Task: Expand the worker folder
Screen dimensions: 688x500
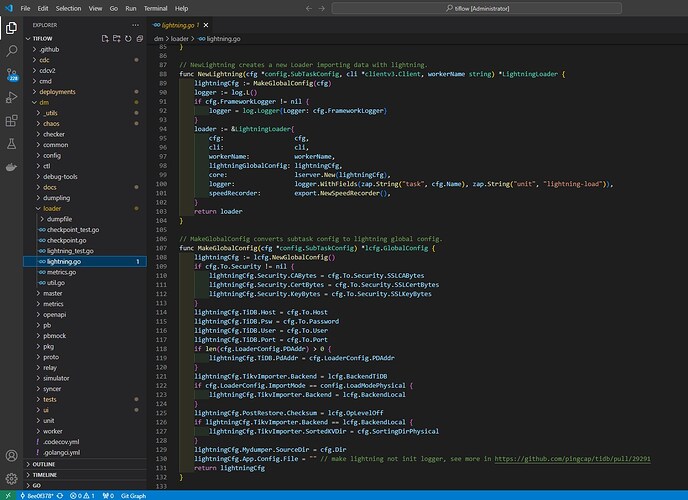Action: click(x=53, y=432)
